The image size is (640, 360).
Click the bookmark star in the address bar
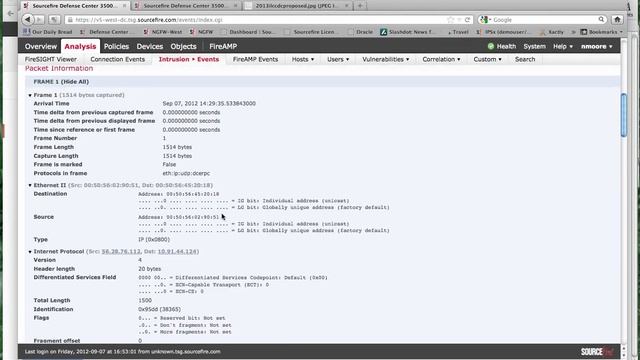click(x=451, y=20)
